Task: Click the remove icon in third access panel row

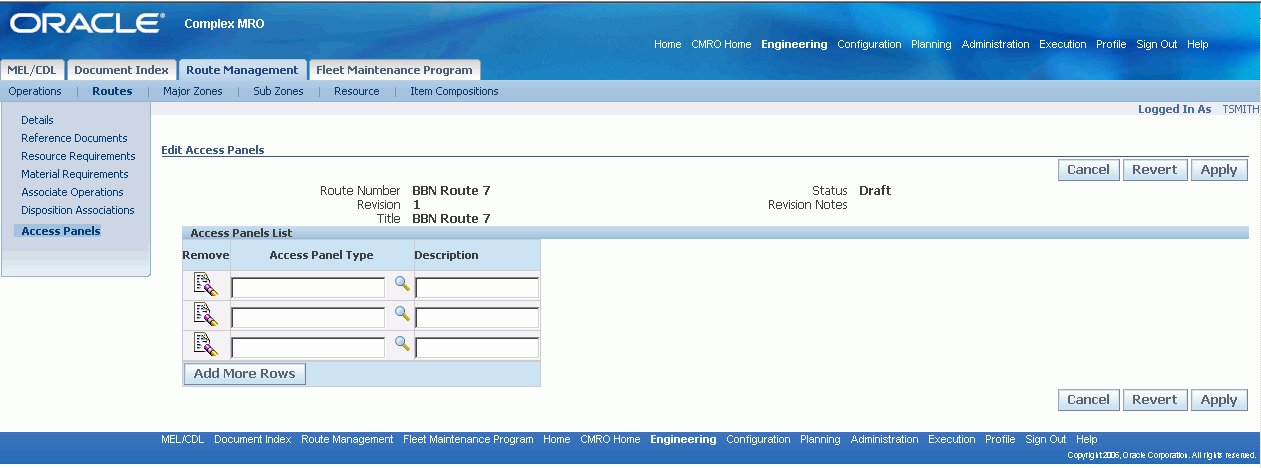Action: pyautogui.click(x=205, y=345)
